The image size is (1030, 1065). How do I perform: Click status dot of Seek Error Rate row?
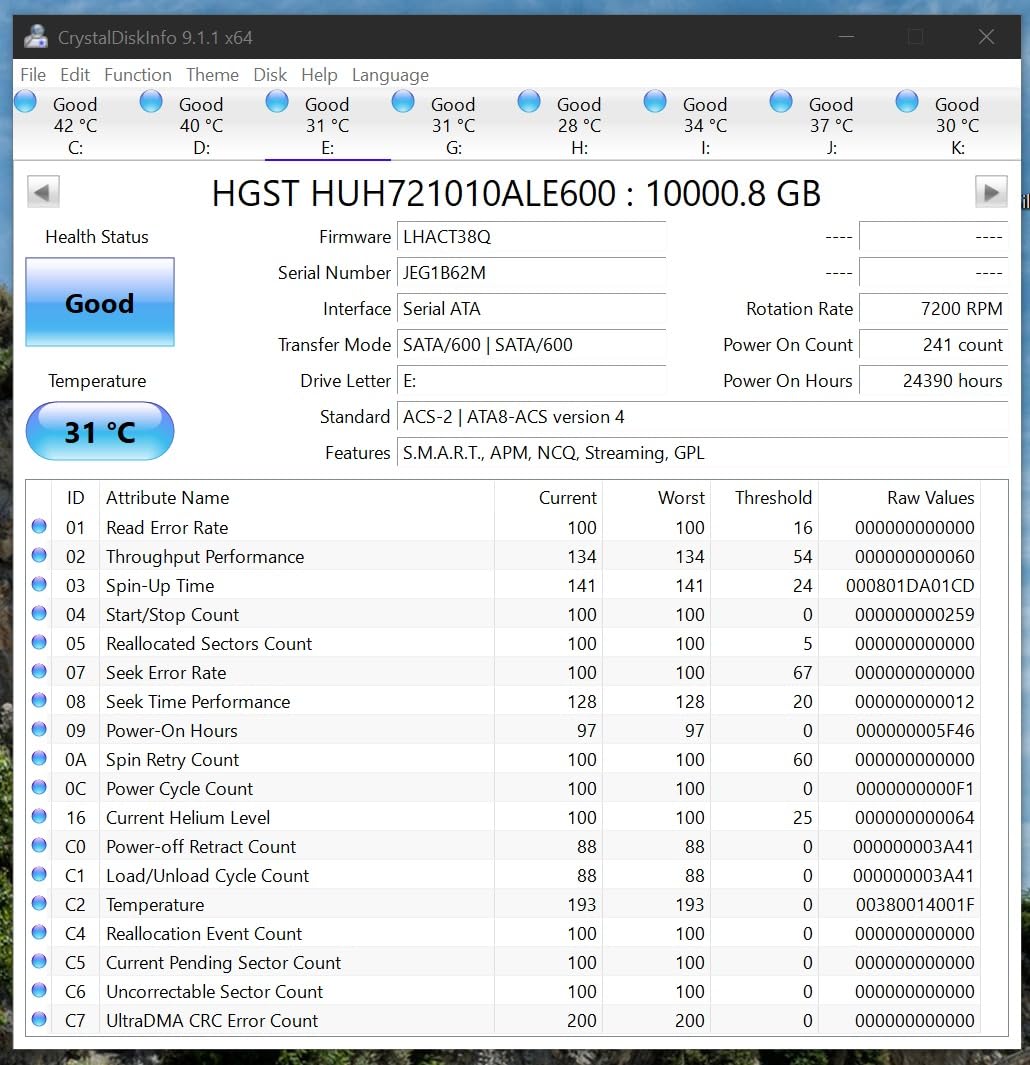[39, 671]
